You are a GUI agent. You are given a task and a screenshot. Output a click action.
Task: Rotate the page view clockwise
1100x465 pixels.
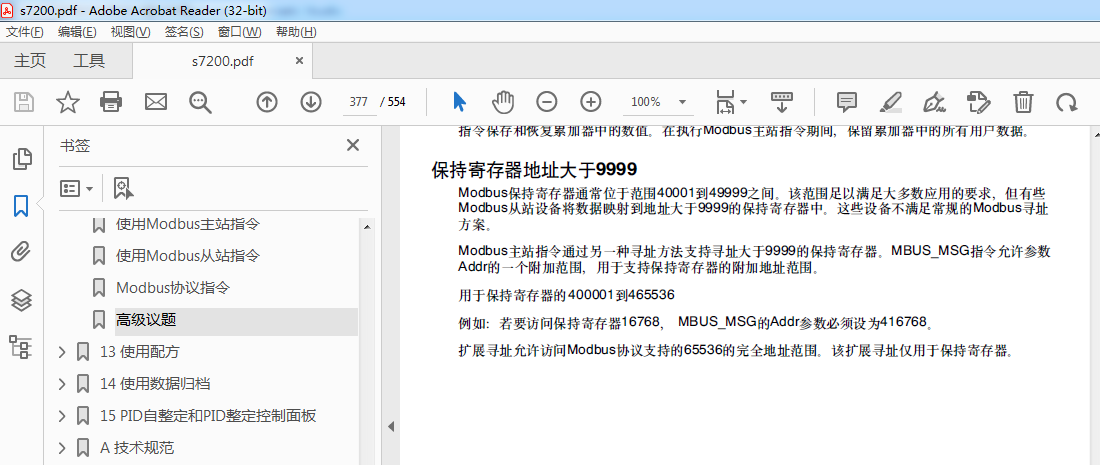click(x=1066, y=102)
